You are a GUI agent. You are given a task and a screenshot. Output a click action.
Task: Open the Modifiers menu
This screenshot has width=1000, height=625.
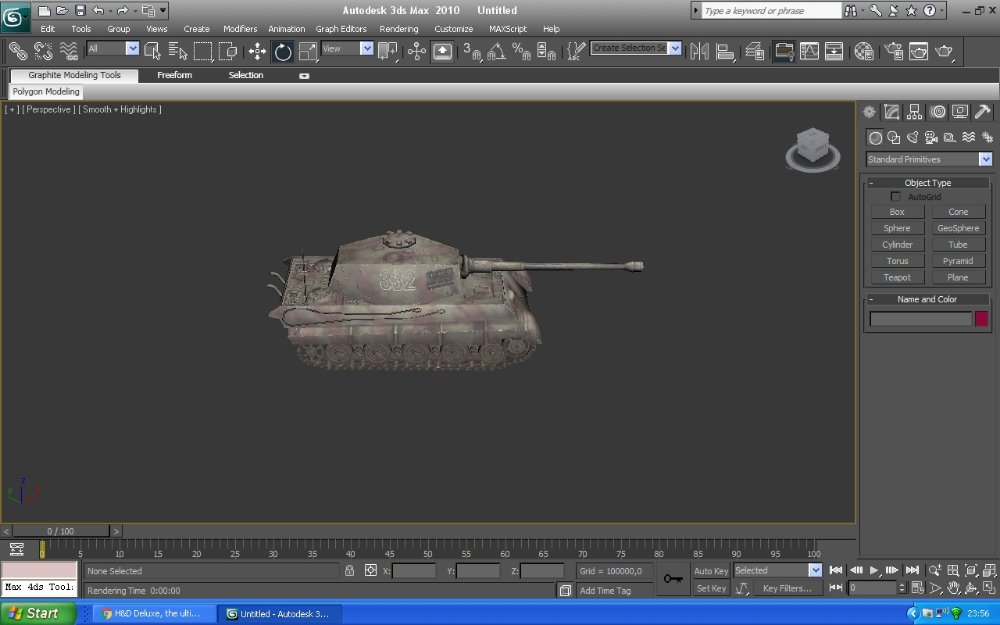click(239, 29)
